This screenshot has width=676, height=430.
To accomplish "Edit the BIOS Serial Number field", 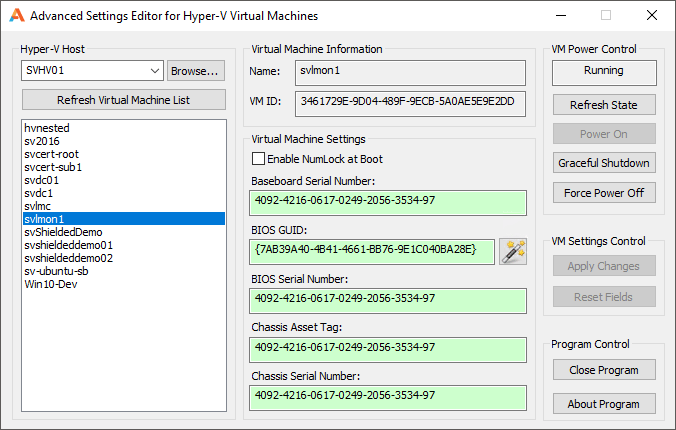I will click(388, 301).
